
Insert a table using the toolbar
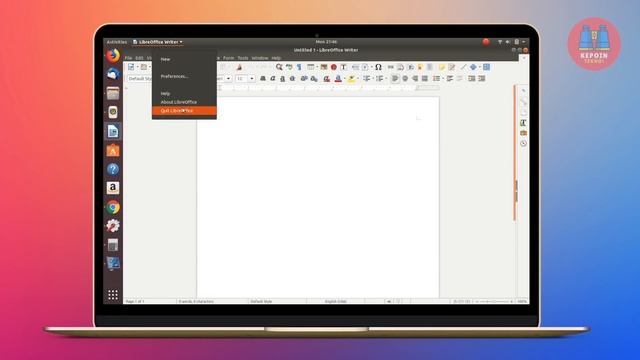click(x=311, y=67)
